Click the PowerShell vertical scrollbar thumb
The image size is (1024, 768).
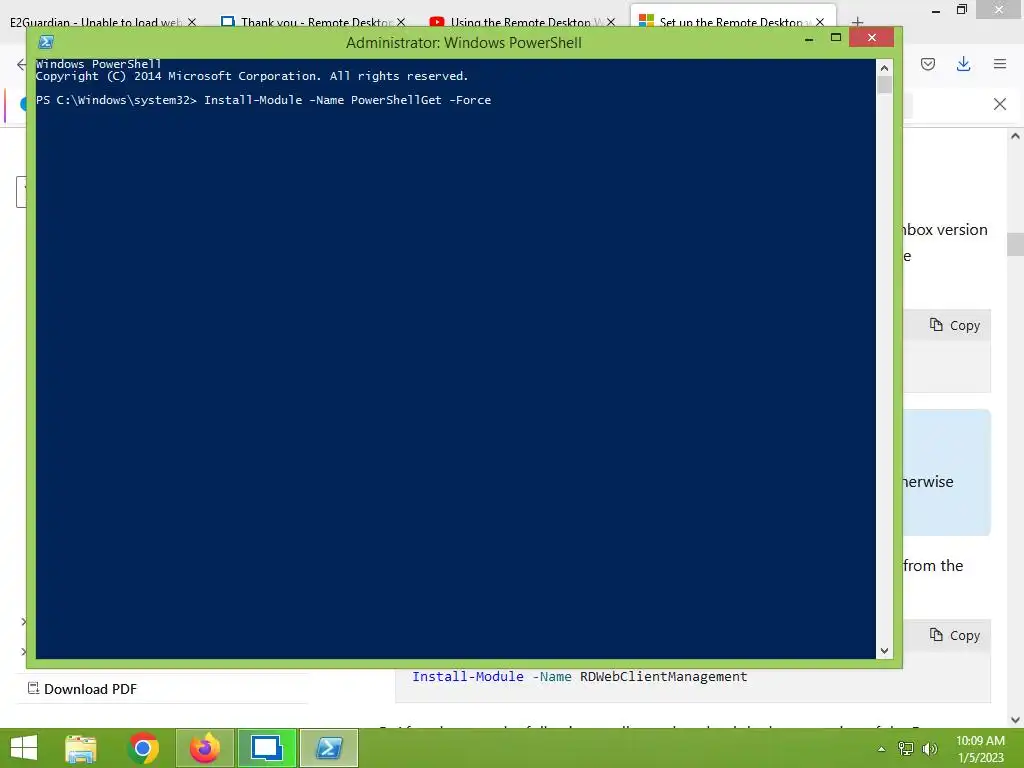point(884,85)
